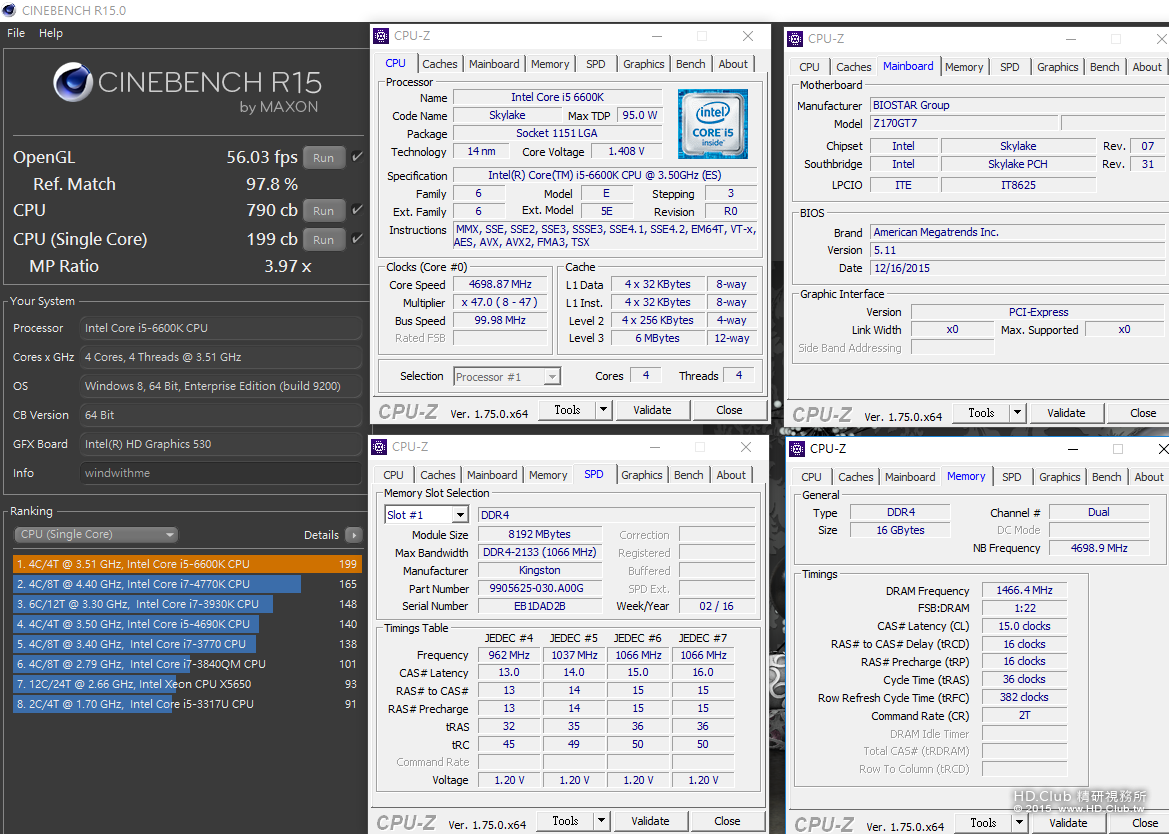This screenshot has width=1169, height=834.
Task: Click the CPU-Z title icon in the Memory window
Action: pos(797,449)
